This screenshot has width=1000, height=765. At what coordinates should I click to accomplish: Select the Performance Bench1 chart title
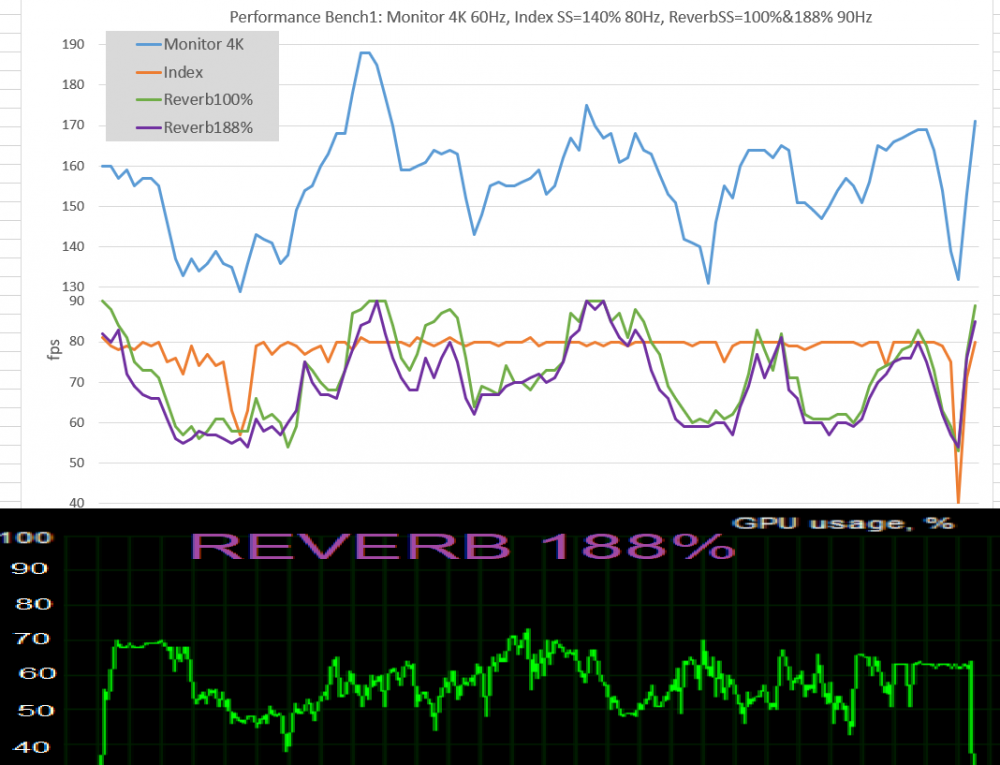[x=552, y=17]
